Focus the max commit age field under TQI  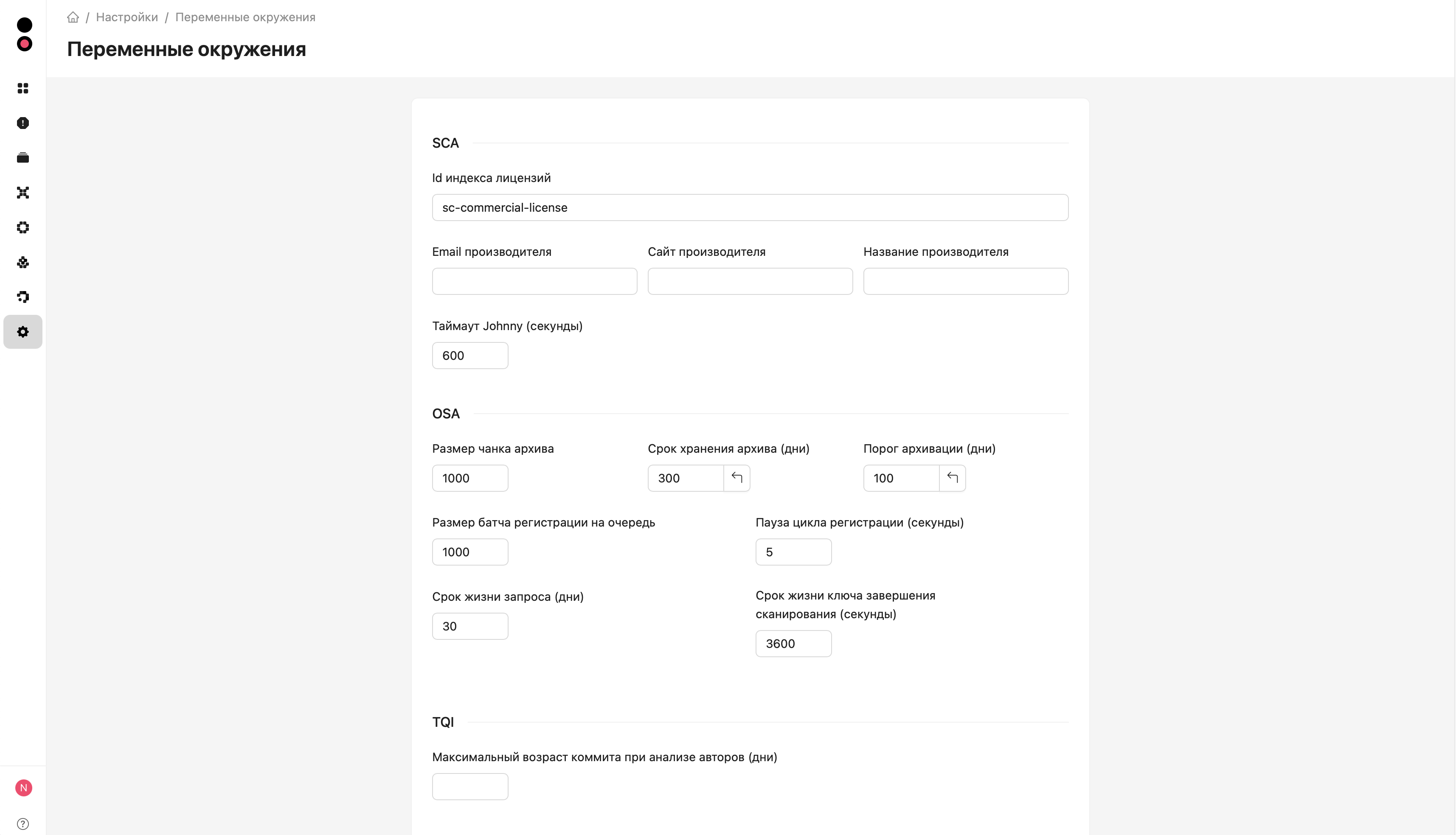pos(470,787)
